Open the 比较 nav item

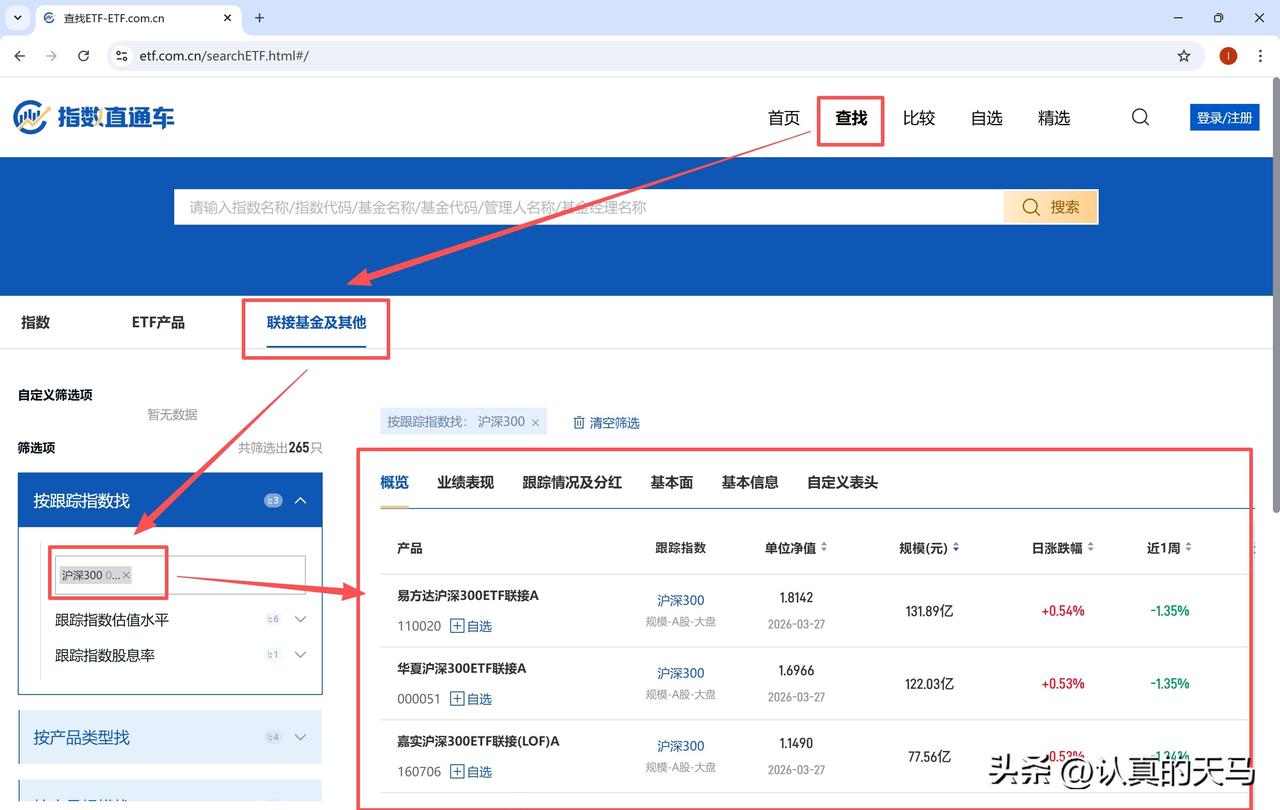click(919, 118)
